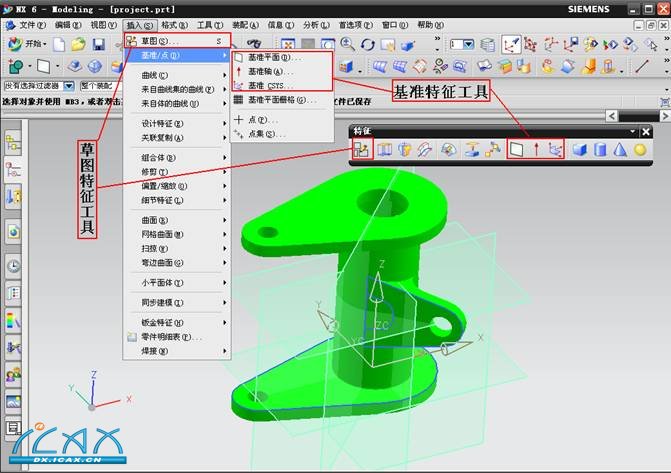Open the Part Navigator sidebar tab

(14, 170)
